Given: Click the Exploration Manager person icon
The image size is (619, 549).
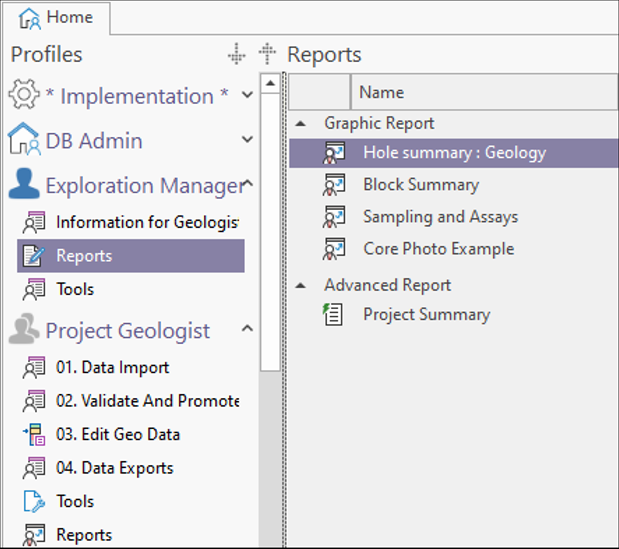Looking at the screenshot, I should [24, 186].
